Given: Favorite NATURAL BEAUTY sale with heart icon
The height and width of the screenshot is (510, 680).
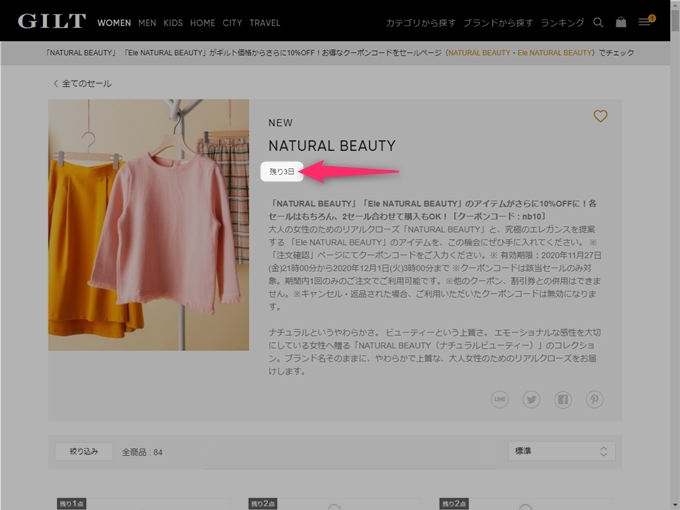Looking at the screenshot, I should [600, 116].
